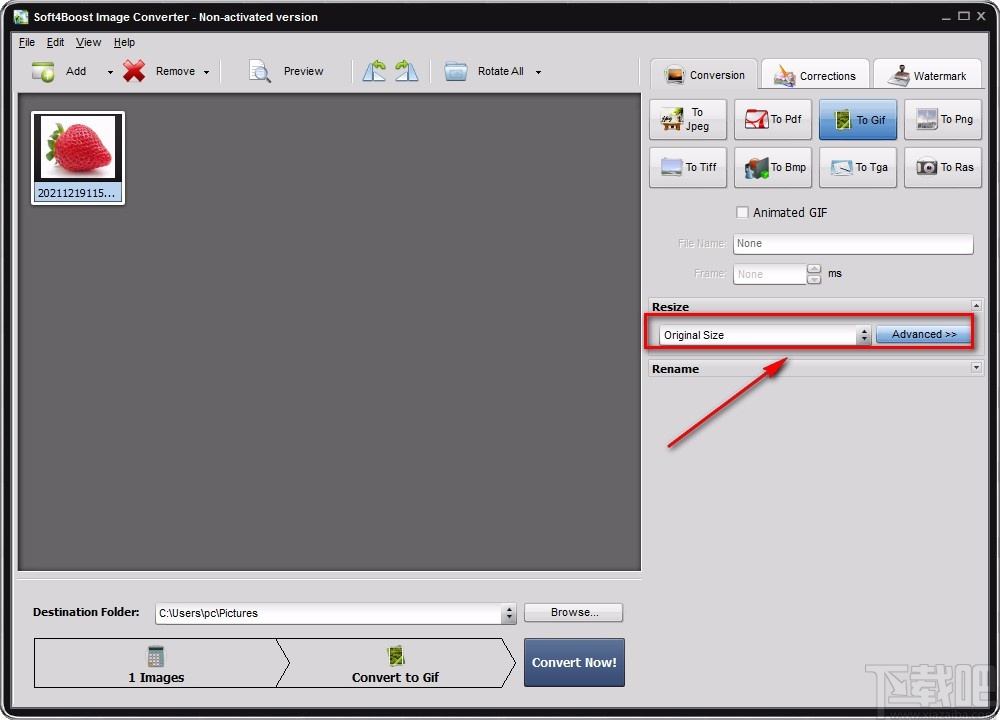This screenshot has width=1000, height=720.
Task: Expand the Rename section
Action: 976,367
